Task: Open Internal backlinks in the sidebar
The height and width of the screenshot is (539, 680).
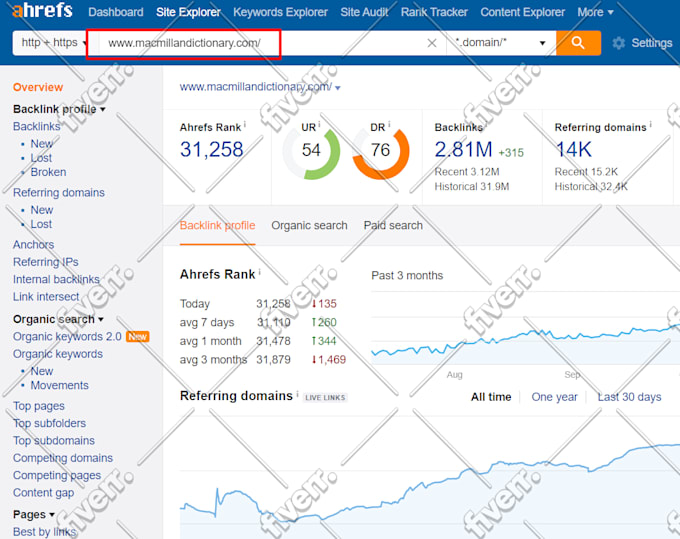Action: 56,279
